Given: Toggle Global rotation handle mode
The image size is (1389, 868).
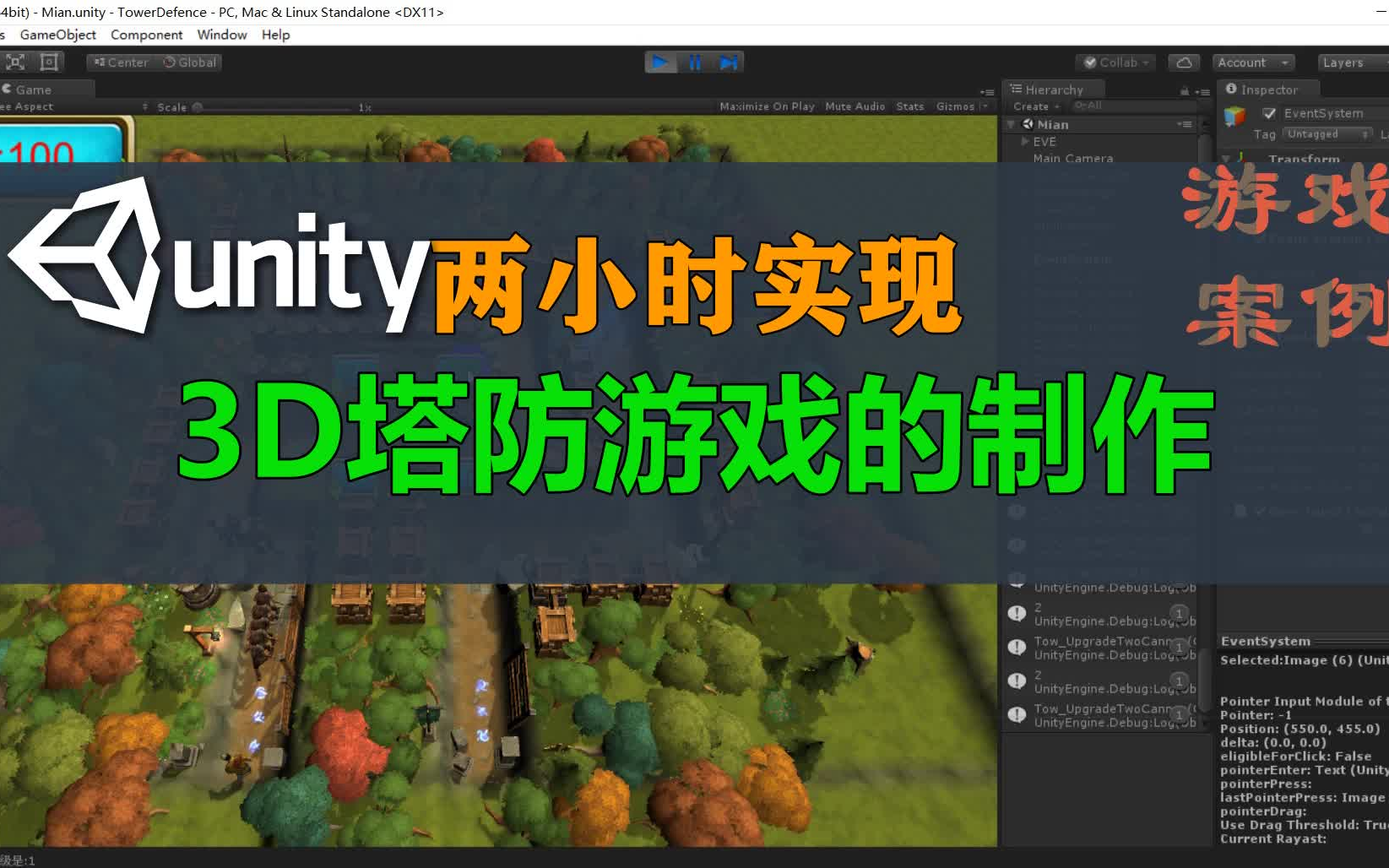Looking at the screenshot, I should (x=189, y=62).
